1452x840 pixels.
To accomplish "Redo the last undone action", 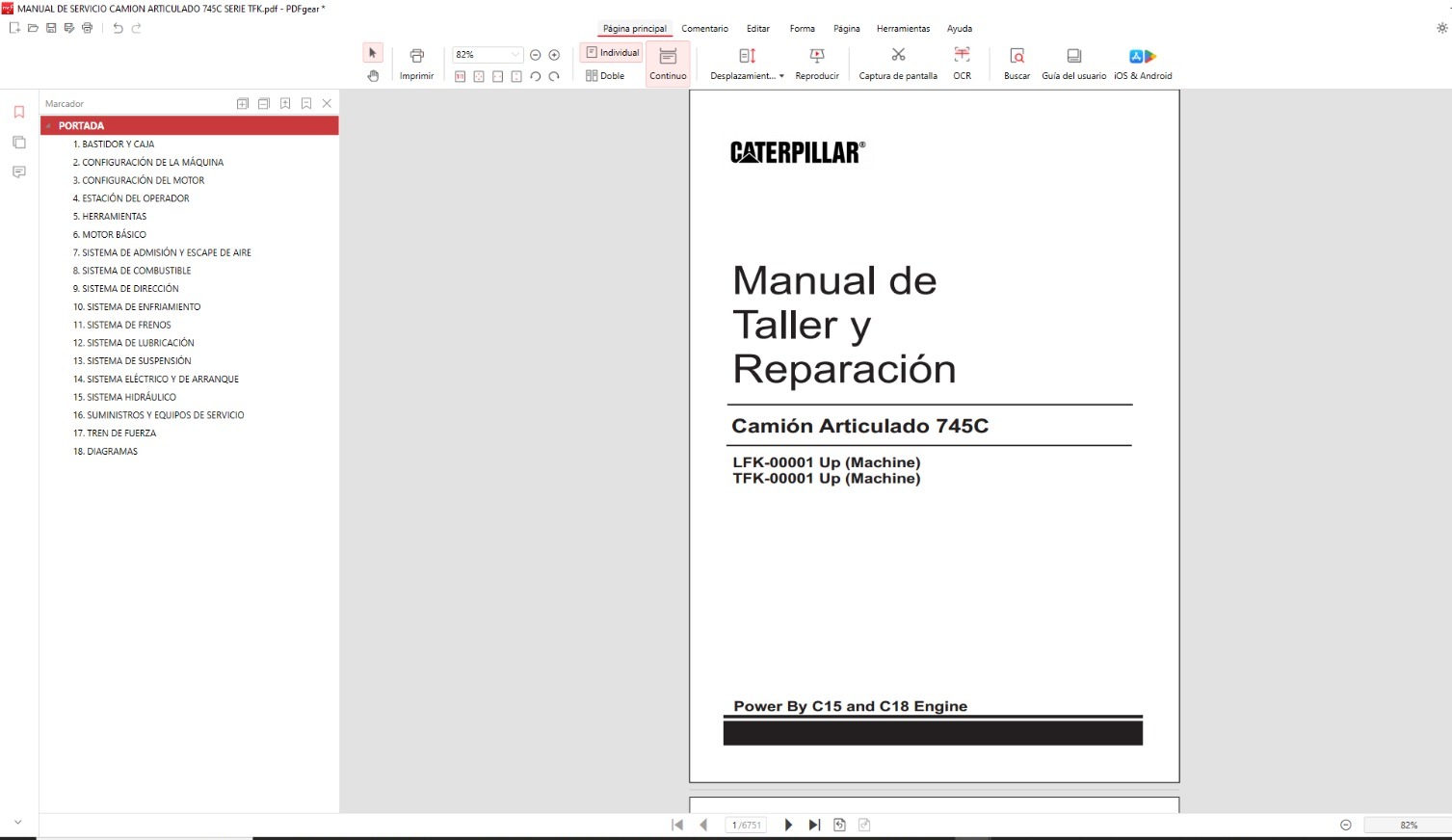I will 136,28.
